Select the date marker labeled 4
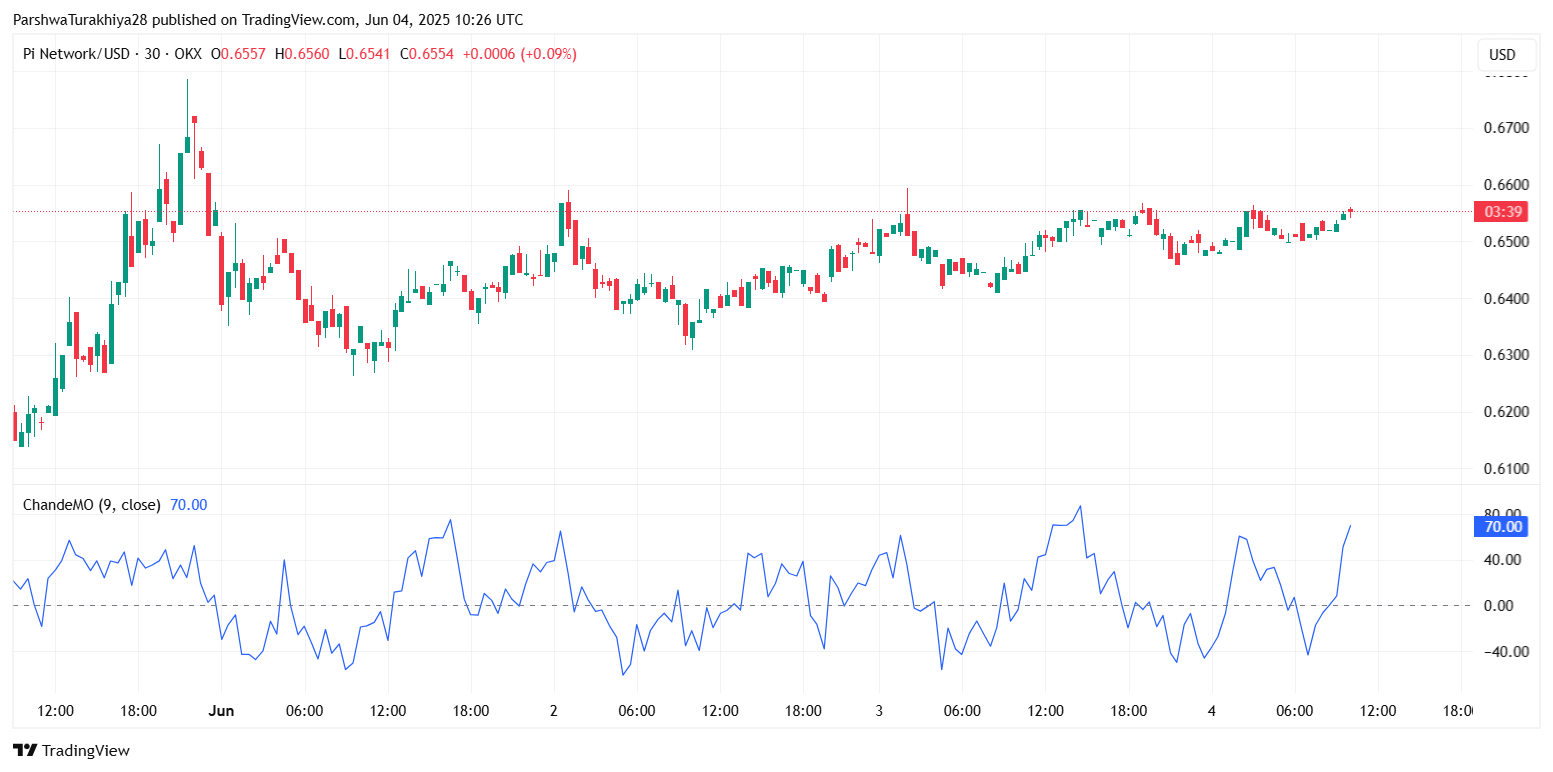This screenshot has height=772, width=1553. coord(1211,711)
